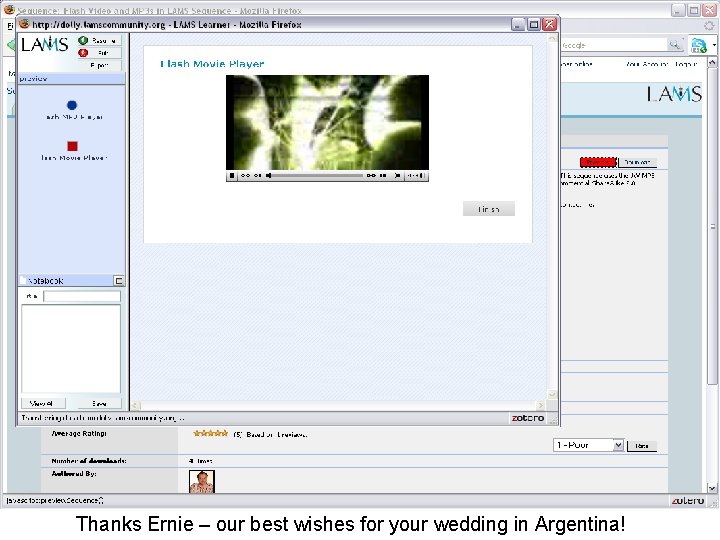Click on the Flash movie video frame
Viewport: 720px width, 540px height.
tap(327, 123)
